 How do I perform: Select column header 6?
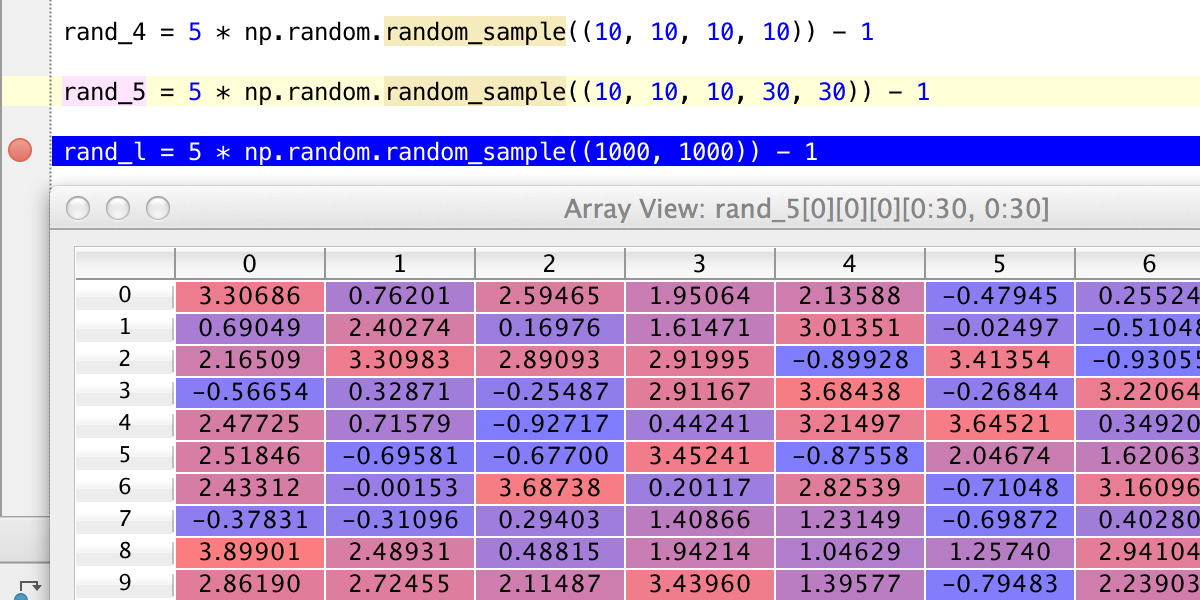pos(1138,264)
